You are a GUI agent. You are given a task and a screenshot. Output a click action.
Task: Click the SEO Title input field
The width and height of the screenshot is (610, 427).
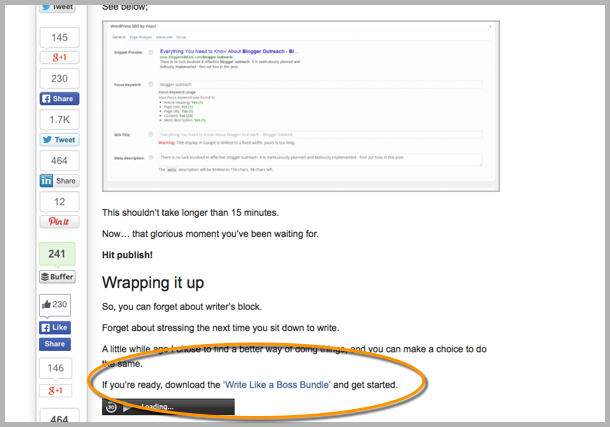(x=320, y=135)
